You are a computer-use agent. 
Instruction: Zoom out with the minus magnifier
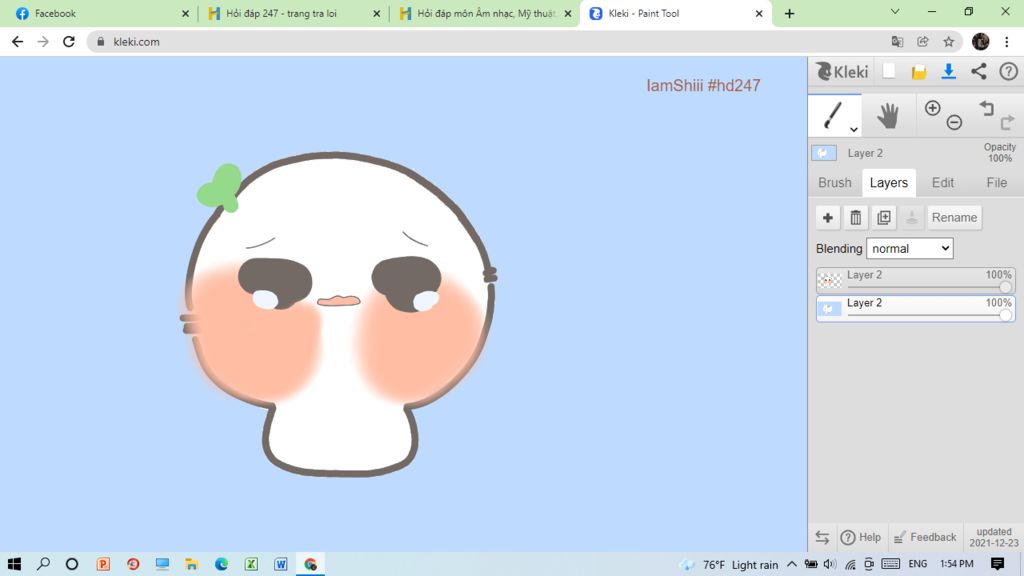coord(954,122)
